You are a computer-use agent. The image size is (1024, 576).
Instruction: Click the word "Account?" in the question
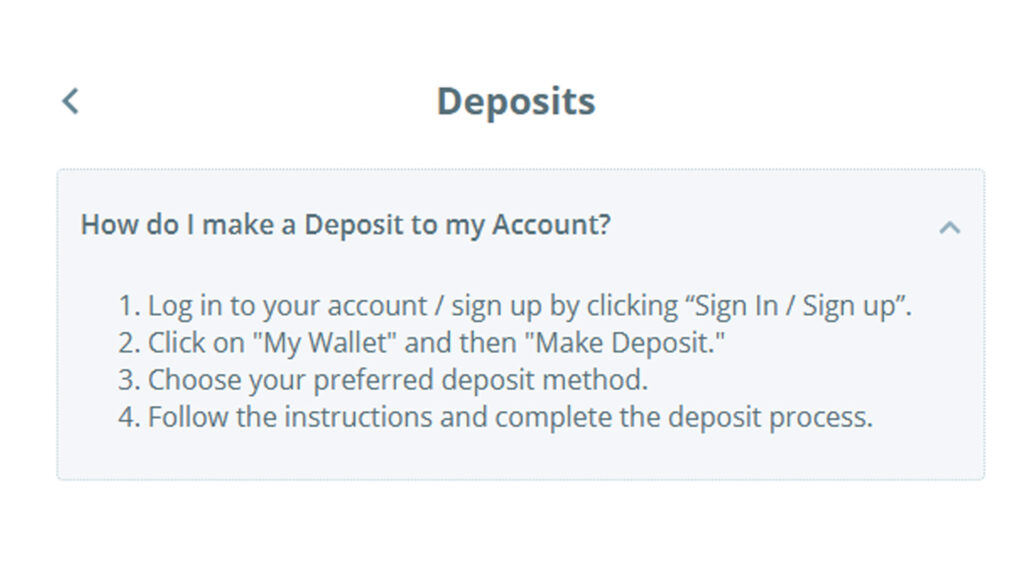click(551, 225)
